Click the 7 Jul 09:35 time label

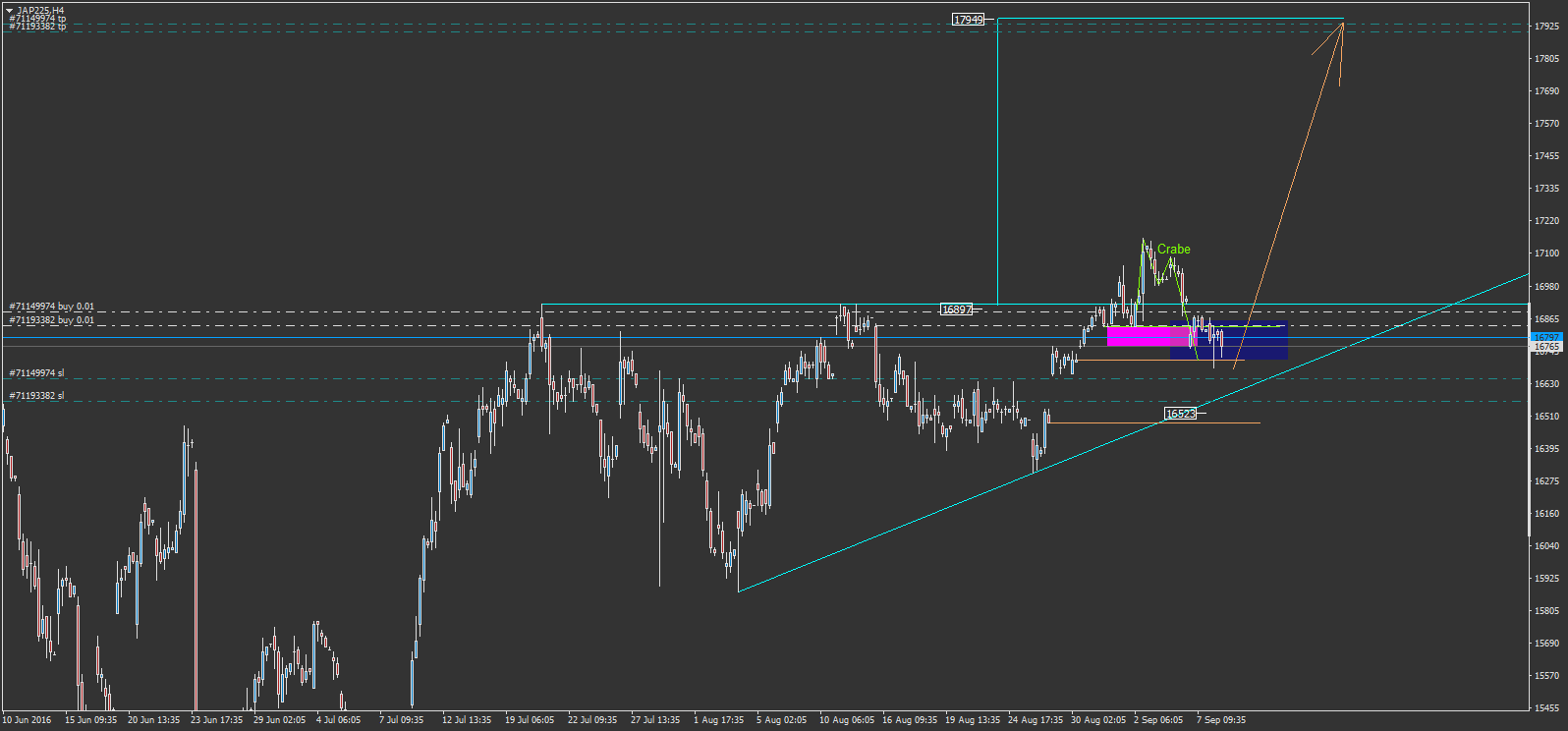401,720
